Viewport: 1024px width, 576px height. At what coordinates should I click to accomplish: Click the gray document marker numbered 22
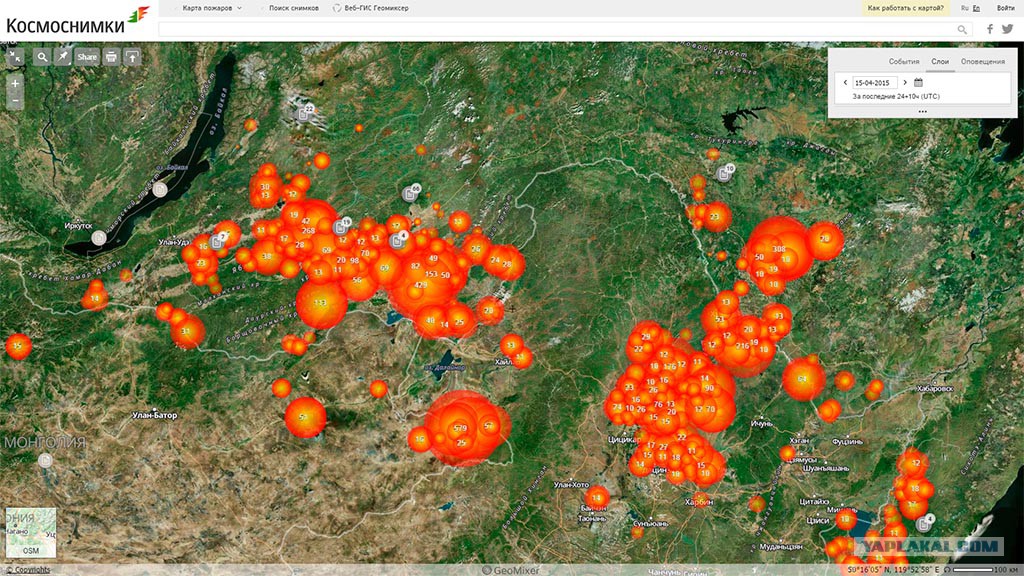305,113
